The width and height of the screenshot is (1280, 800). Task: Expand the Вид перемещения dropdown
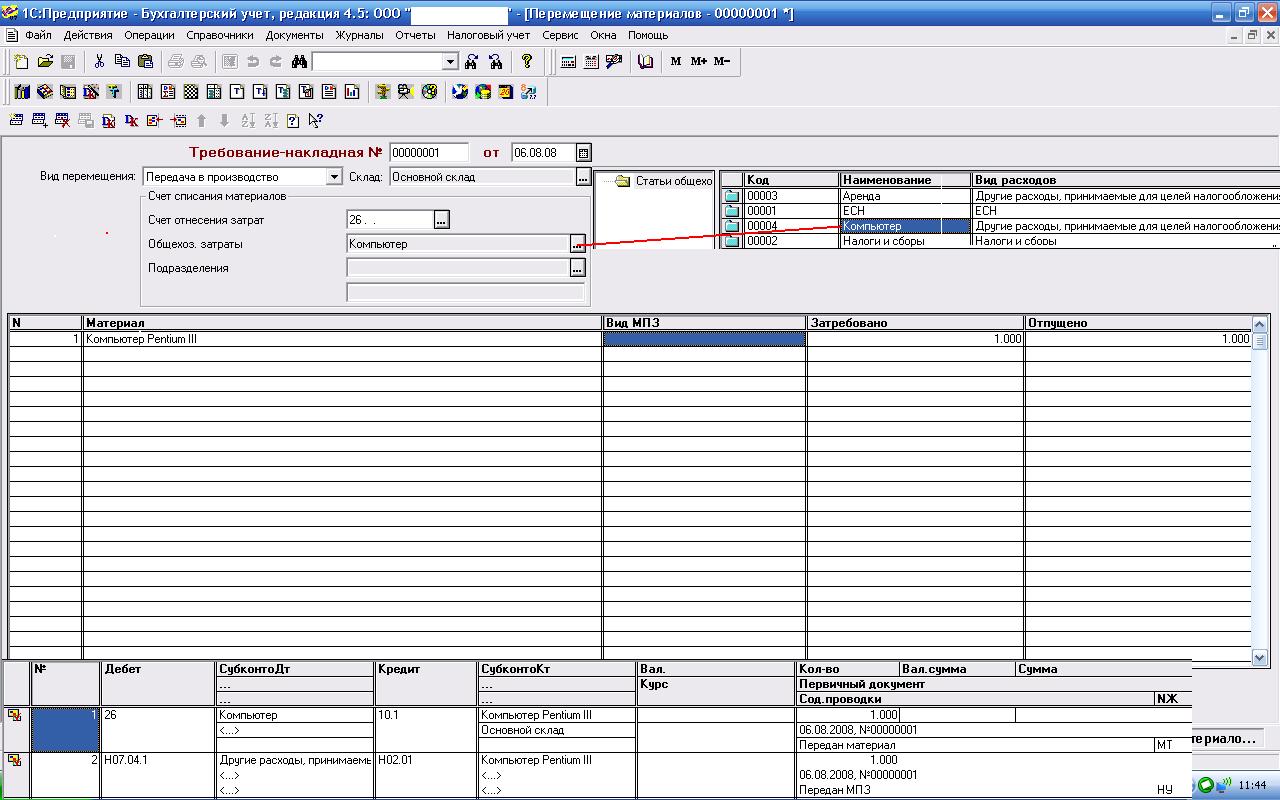[x=334, y=177]
